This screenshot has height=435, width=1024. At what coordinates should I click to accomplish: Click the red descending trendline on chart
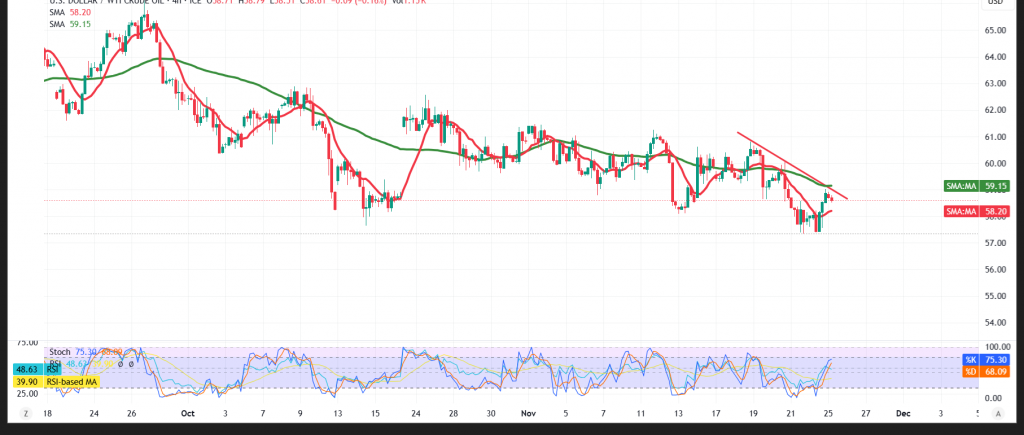coord(790,163)
